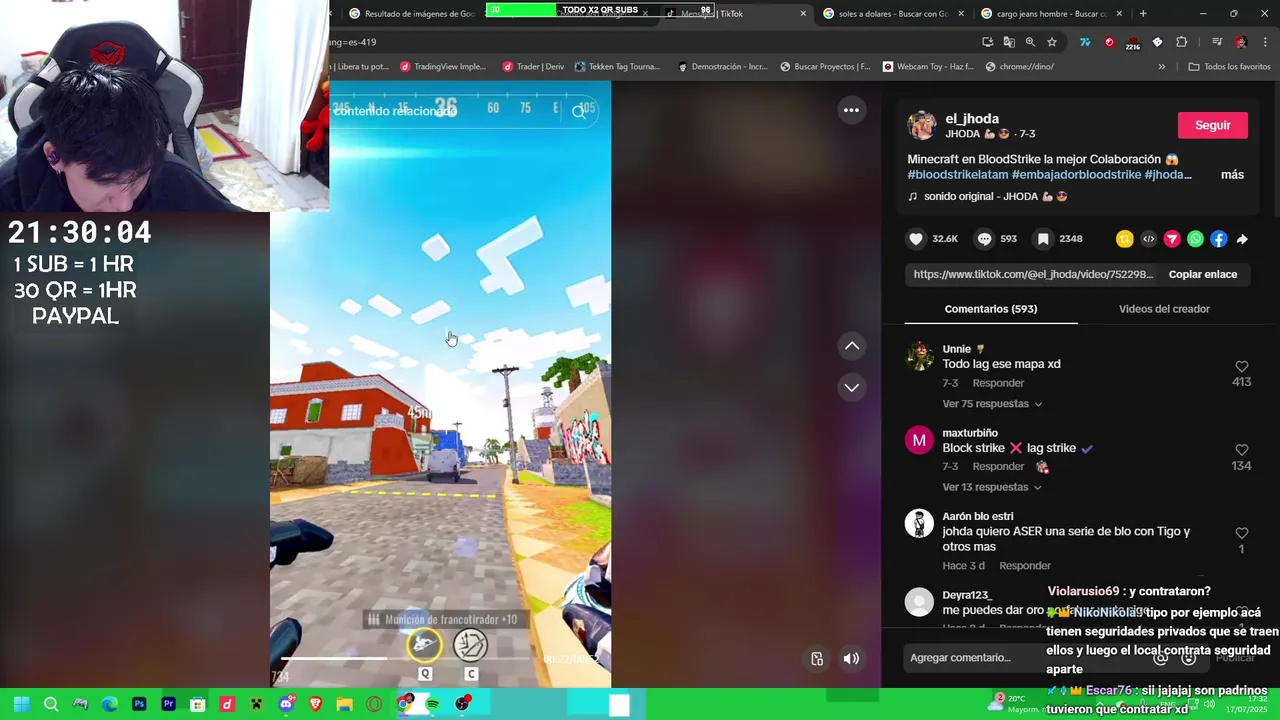Like Unnie's comment
This screenshot has height=720, width=1280.
pyautogui.click(x=1241, y=366)
